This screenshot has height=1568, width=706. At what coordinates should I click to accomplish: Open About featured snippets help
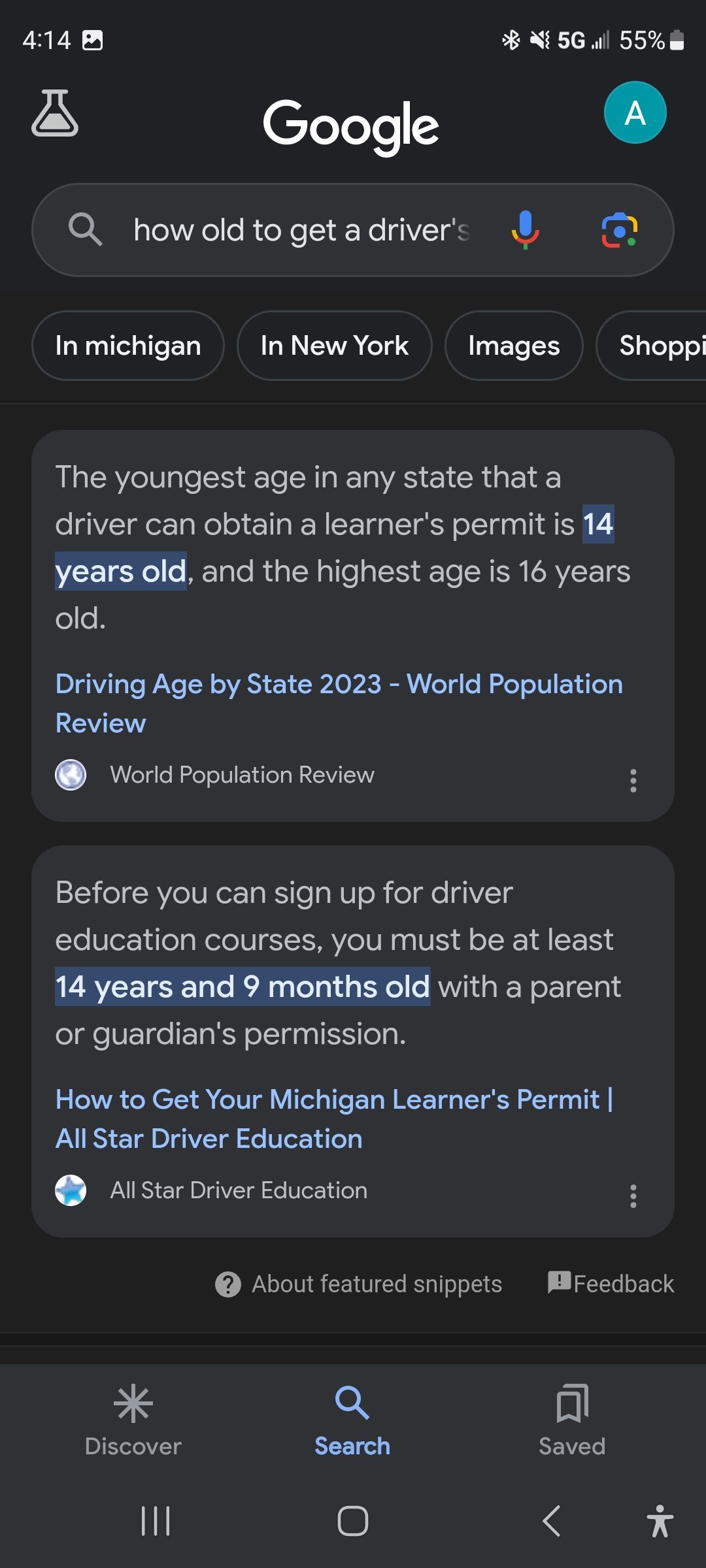point(359,1284)
